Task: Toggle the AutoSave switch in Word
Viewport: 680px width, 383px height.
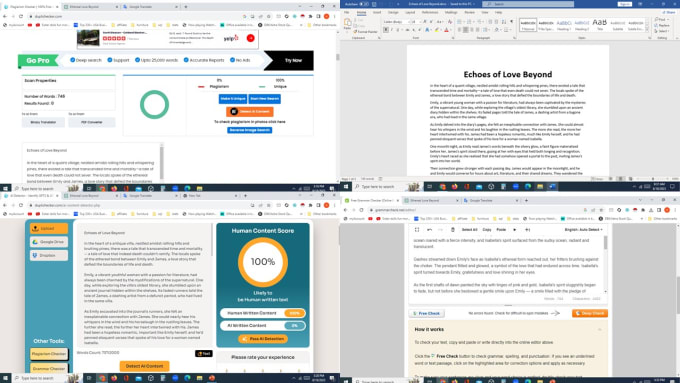Action: coord(363,4)
